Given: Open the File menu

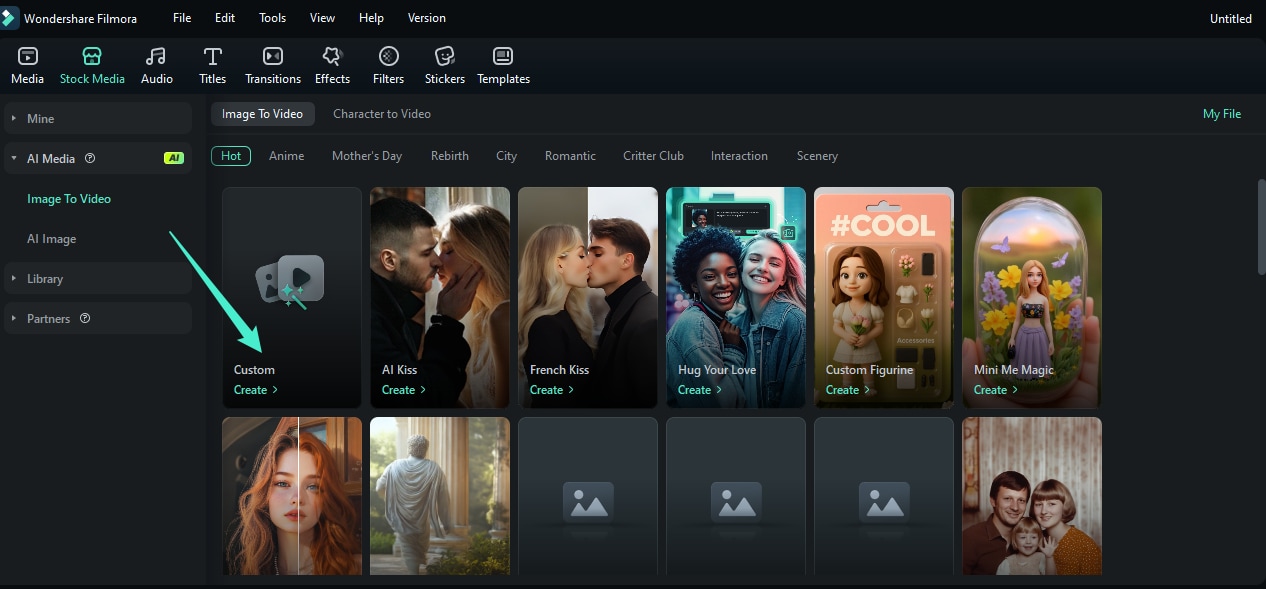Looking at the screenshot, I should click(x=182, y=18).
